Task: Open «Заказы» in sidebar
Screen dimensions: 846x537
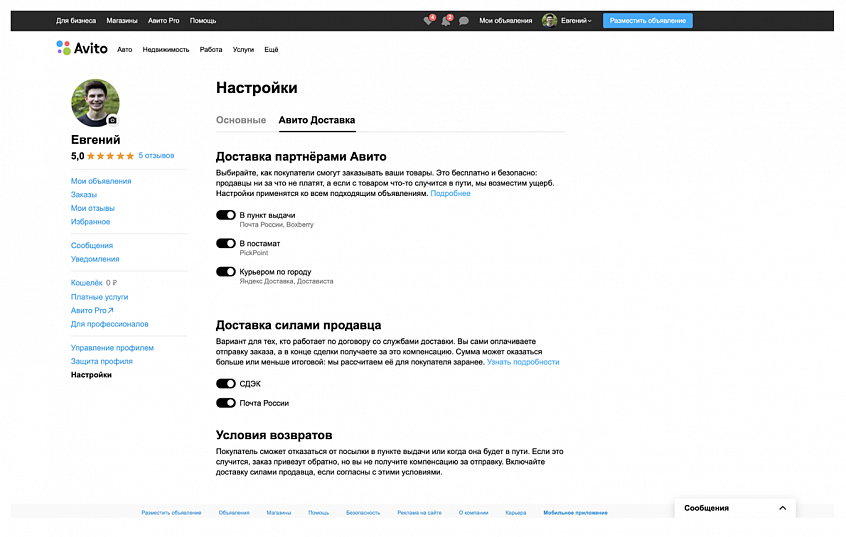Action: pos(84,195)
